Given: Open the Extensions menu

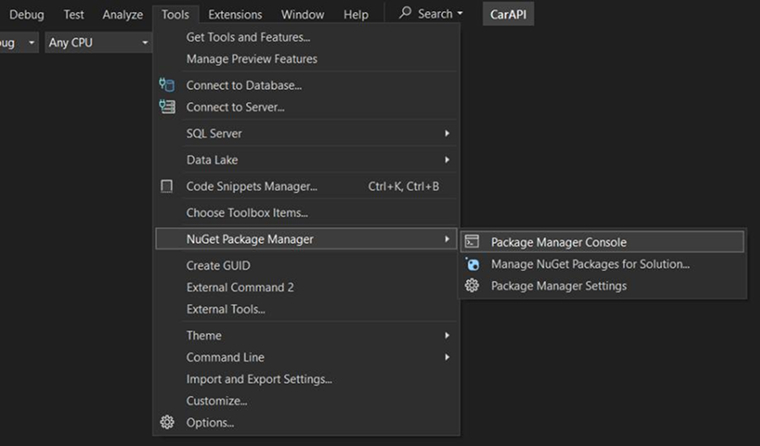Looking at the screenshot, I should click(235, 15).
